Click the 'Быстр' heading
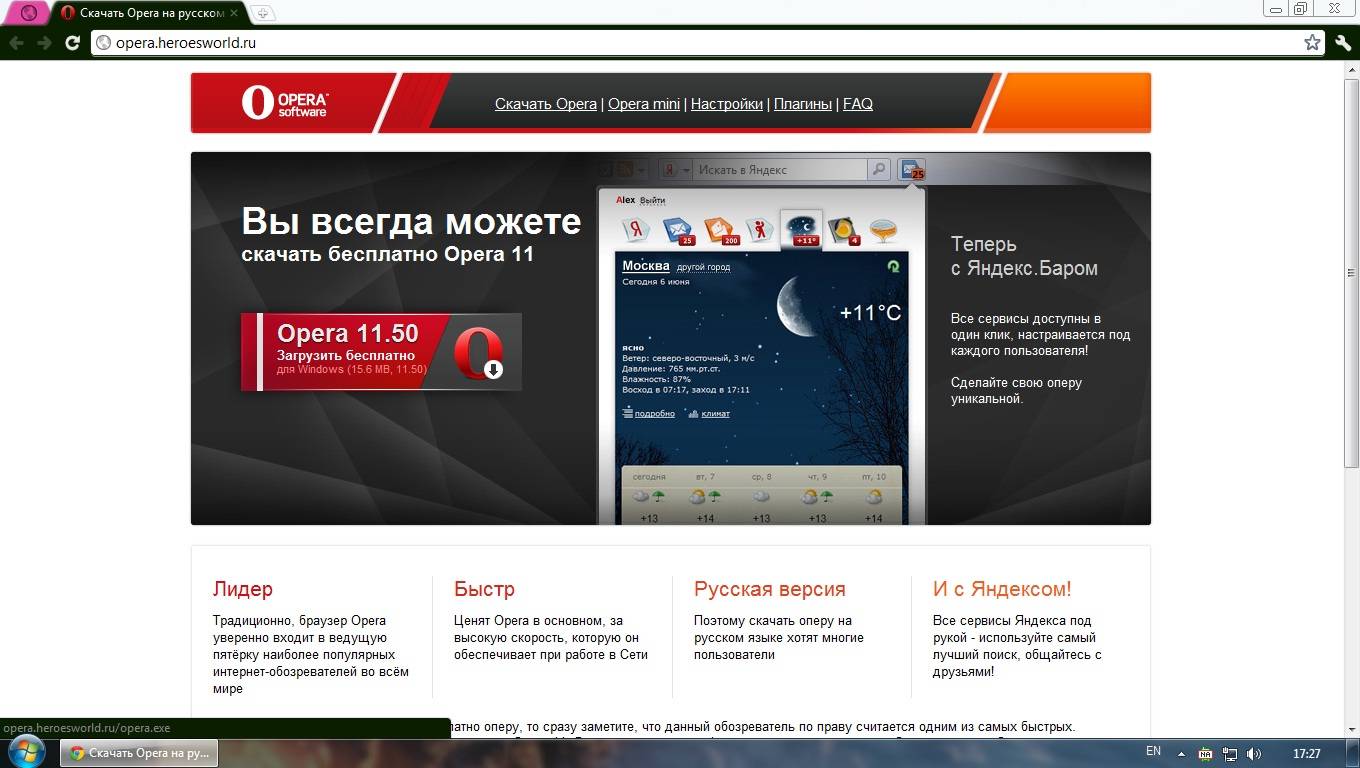Screen dimensions: 1360x768 484,589
